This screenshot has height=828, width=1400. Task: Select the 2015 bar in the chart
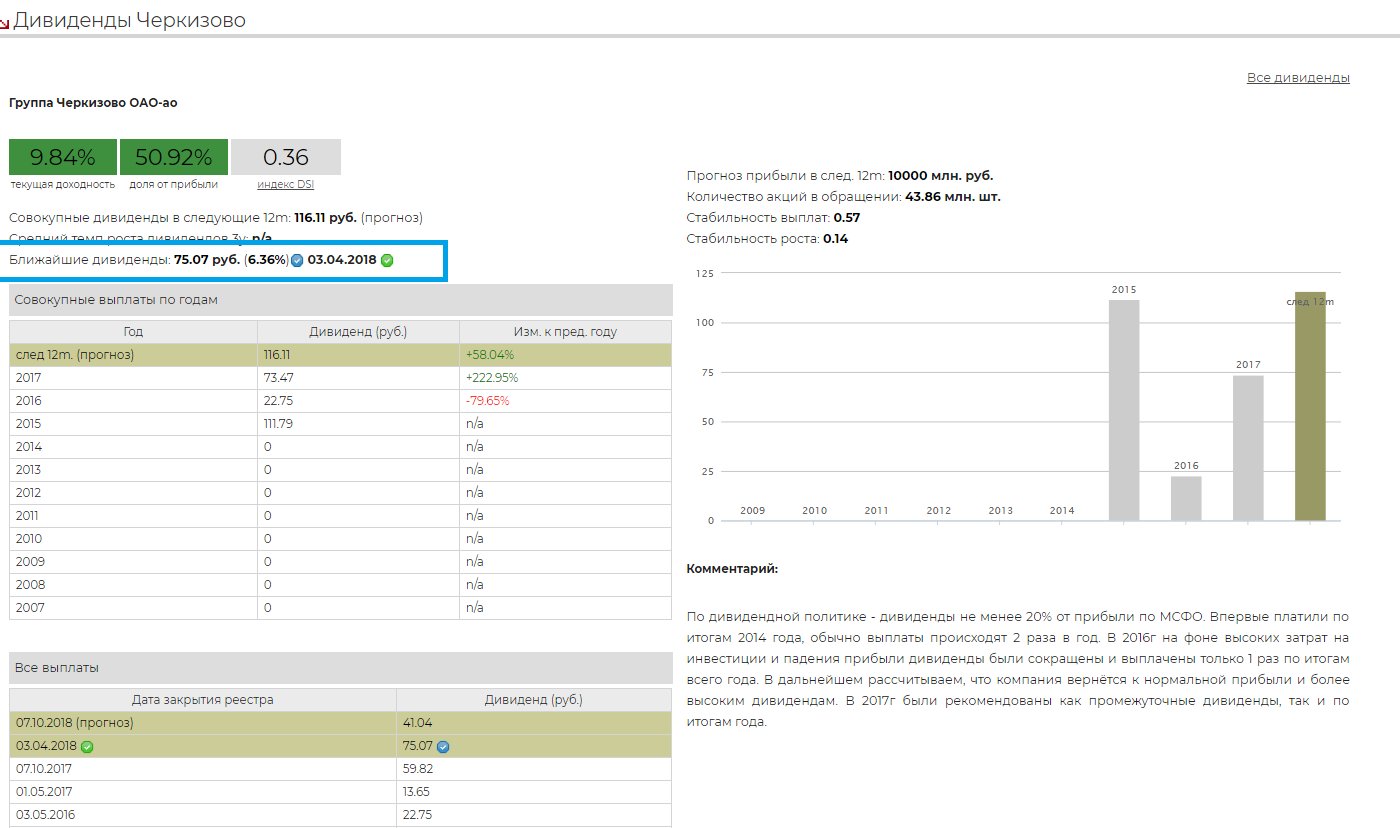(x=1124, y=410)
